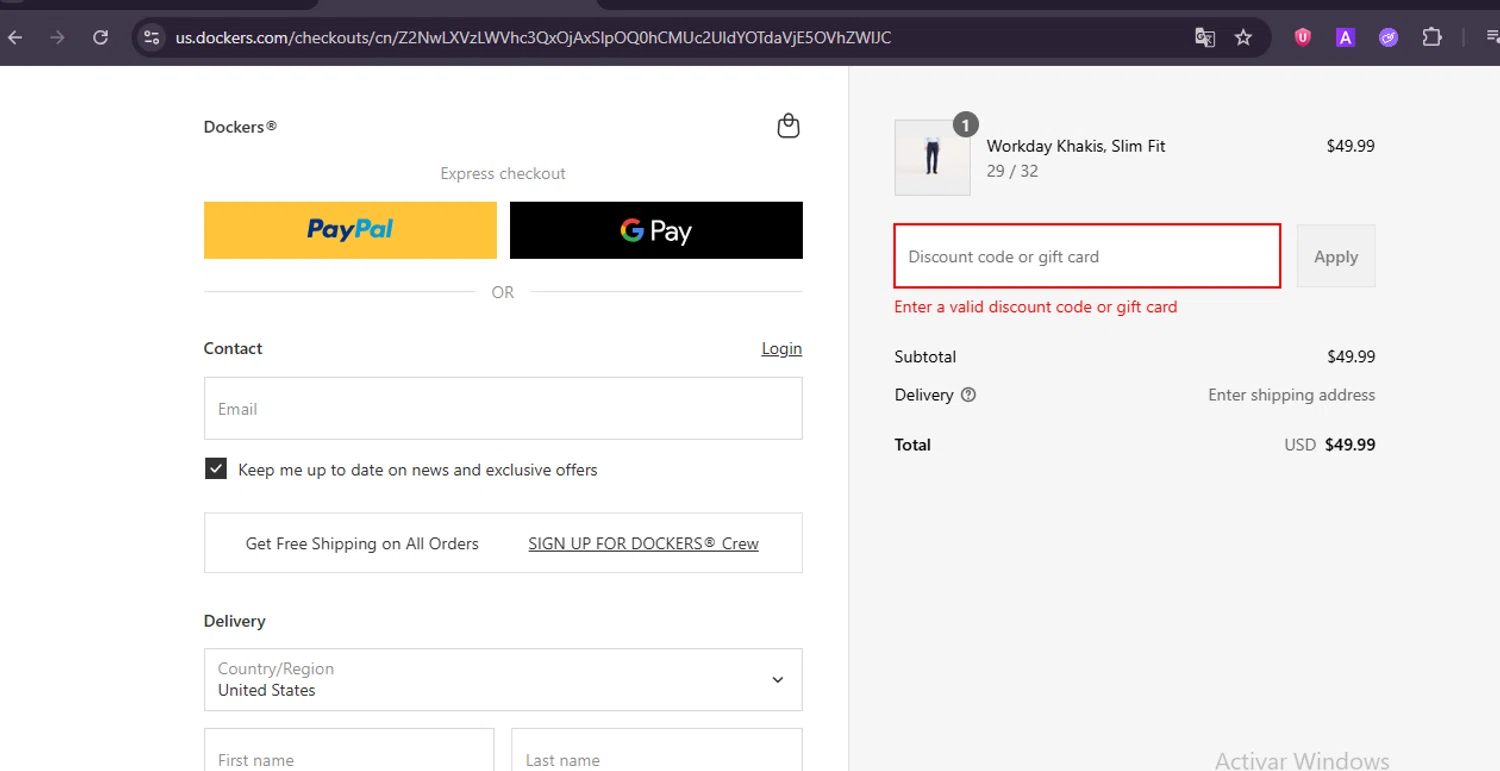
Task: Click the Enter shipping address text
Action: [x=1291, y=395]
